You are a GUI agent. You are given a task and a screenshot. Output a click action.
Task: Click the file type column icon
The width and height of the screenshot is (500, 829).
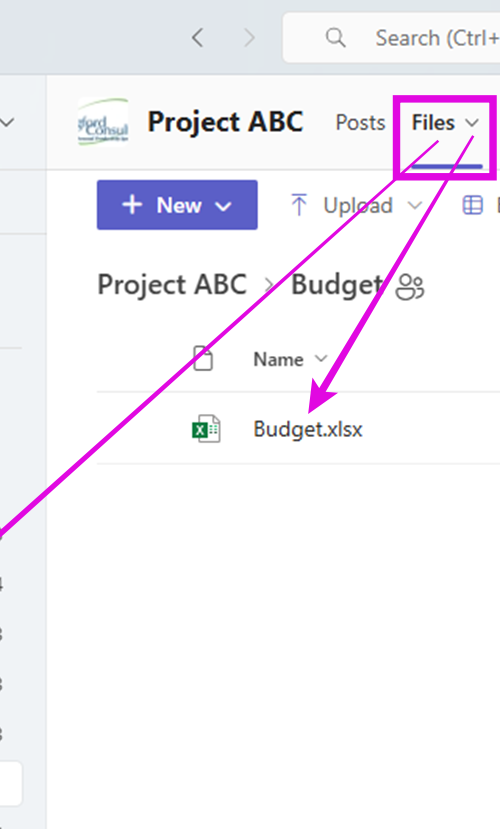tap(203, 359)
